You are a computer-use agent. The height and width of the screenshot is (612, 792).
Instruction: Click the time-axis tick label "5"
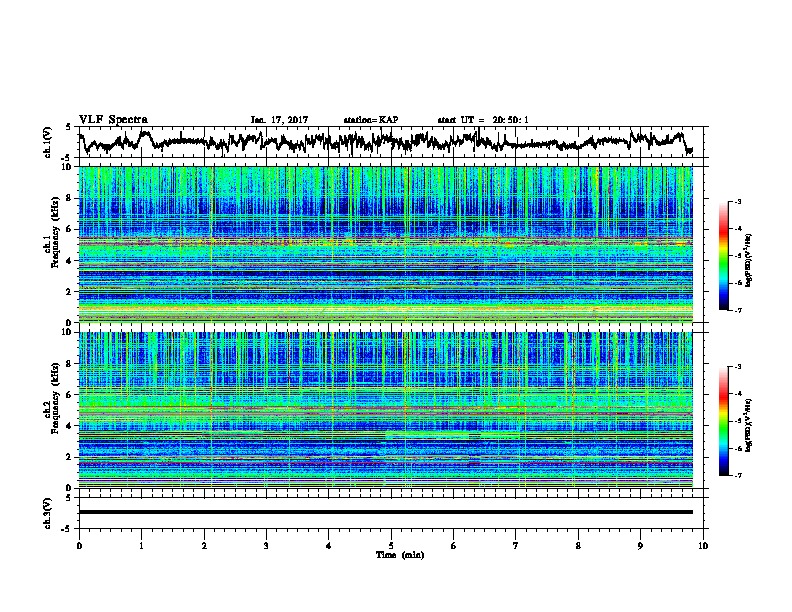click(x=391, y=546)
